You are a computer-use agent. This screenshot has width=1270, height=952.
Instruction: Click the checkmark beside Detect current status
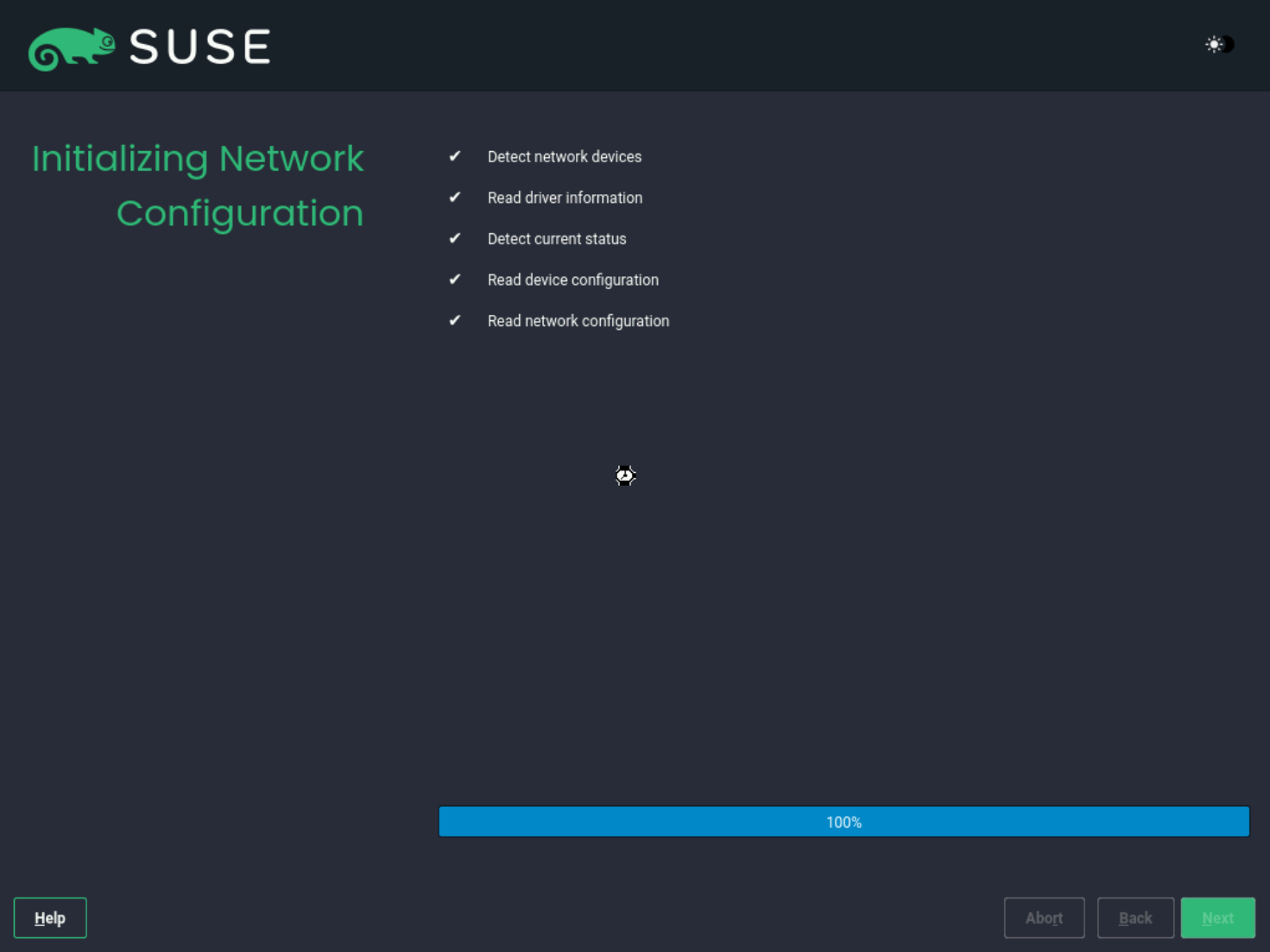(455, 238)
